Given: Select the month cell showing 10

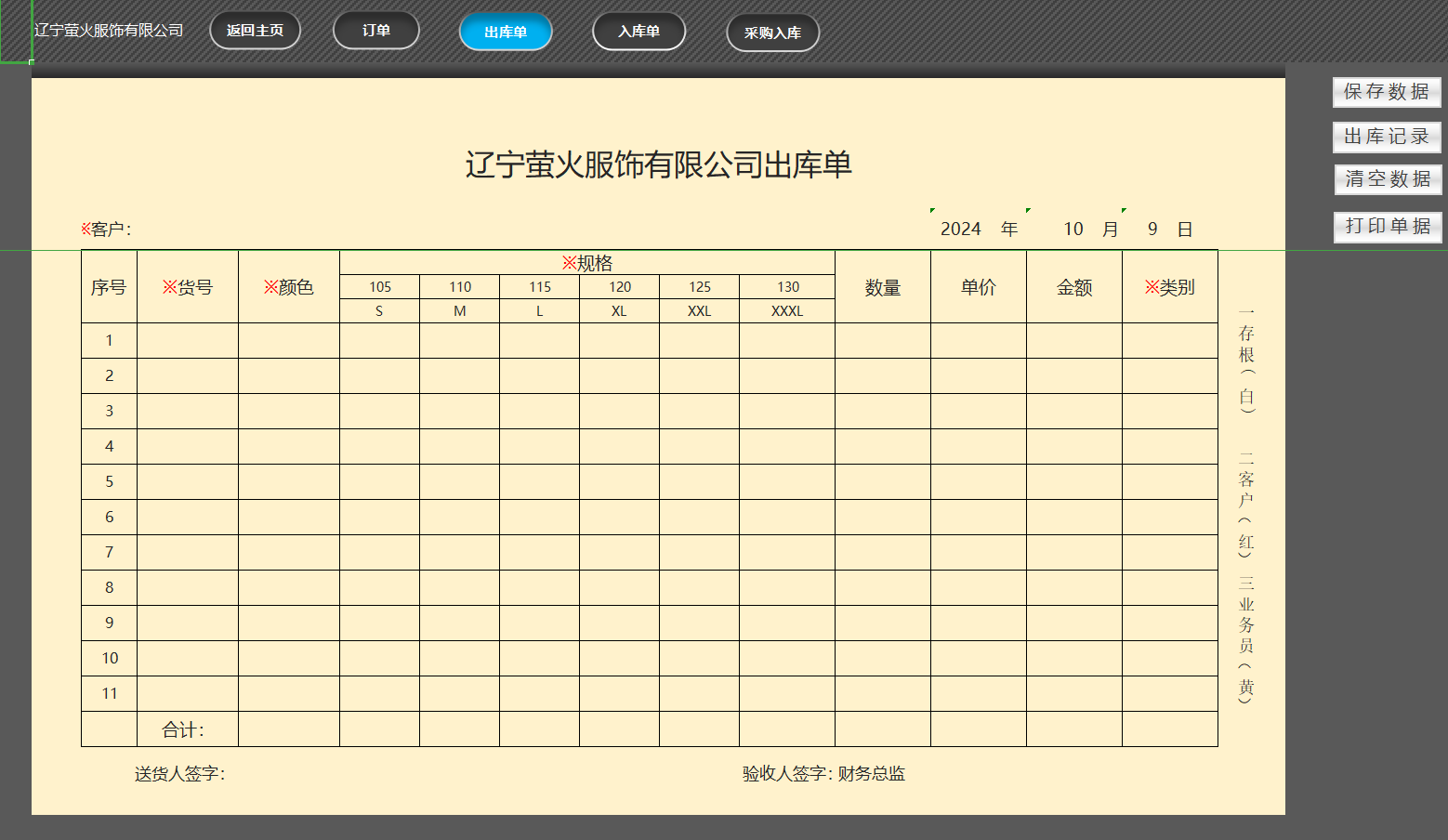Looking at the screenshot, I should tap(1073, 230).
